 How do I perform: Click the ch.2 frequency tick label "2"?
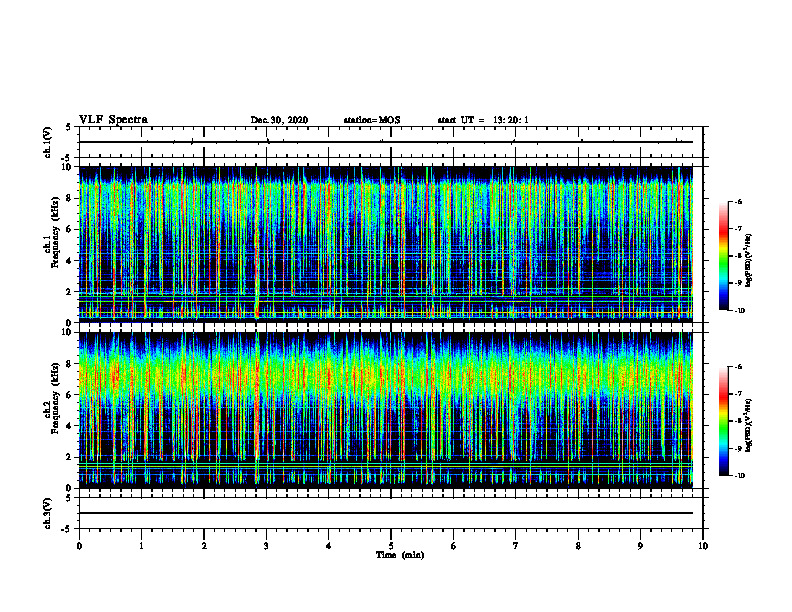coord(70,457)
